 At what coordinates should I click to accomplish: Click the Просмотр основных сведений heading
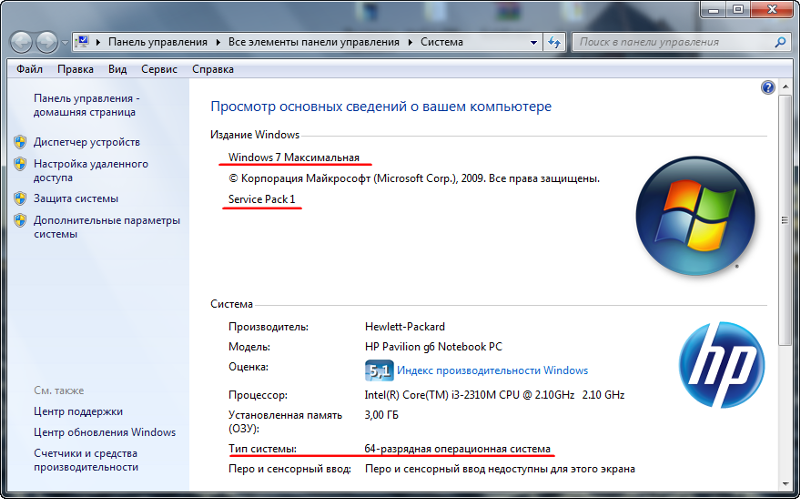click(381, 106)
